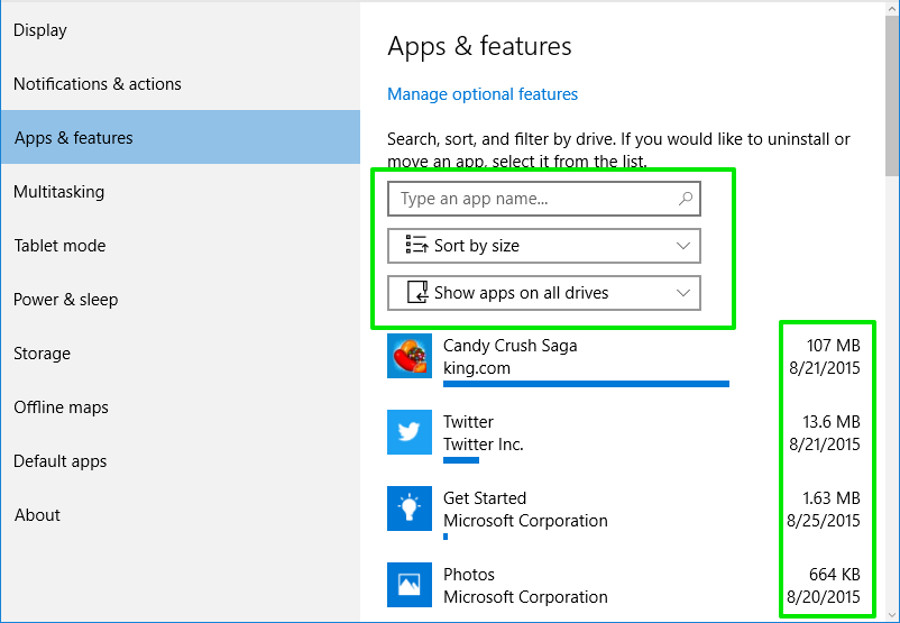Click the king.com publisher text
900x623 pixels.
476,368
